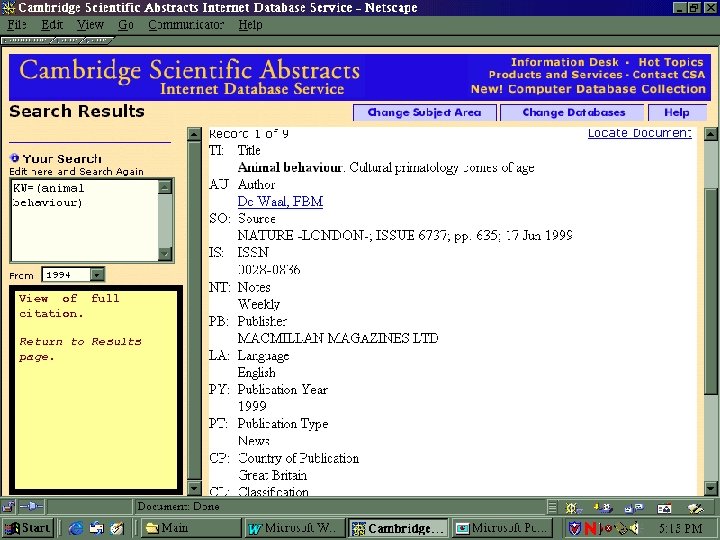Click the online/offline connection plug icon

32,506
